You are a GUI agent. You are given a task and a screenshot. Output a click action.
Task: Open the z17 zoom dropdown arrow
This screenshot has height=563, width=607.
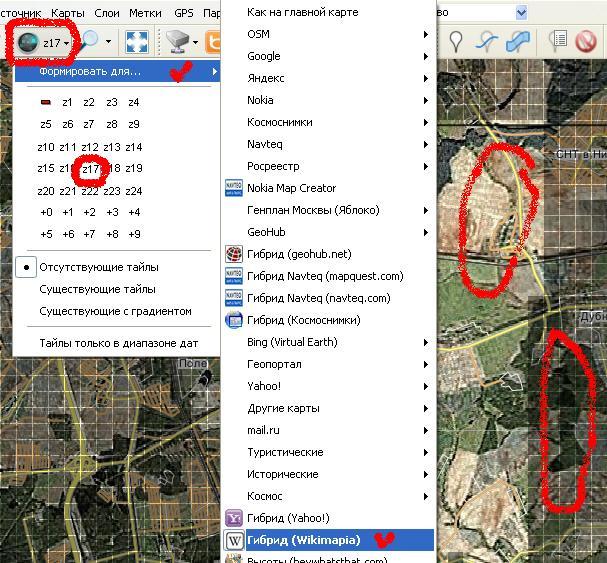67,43
